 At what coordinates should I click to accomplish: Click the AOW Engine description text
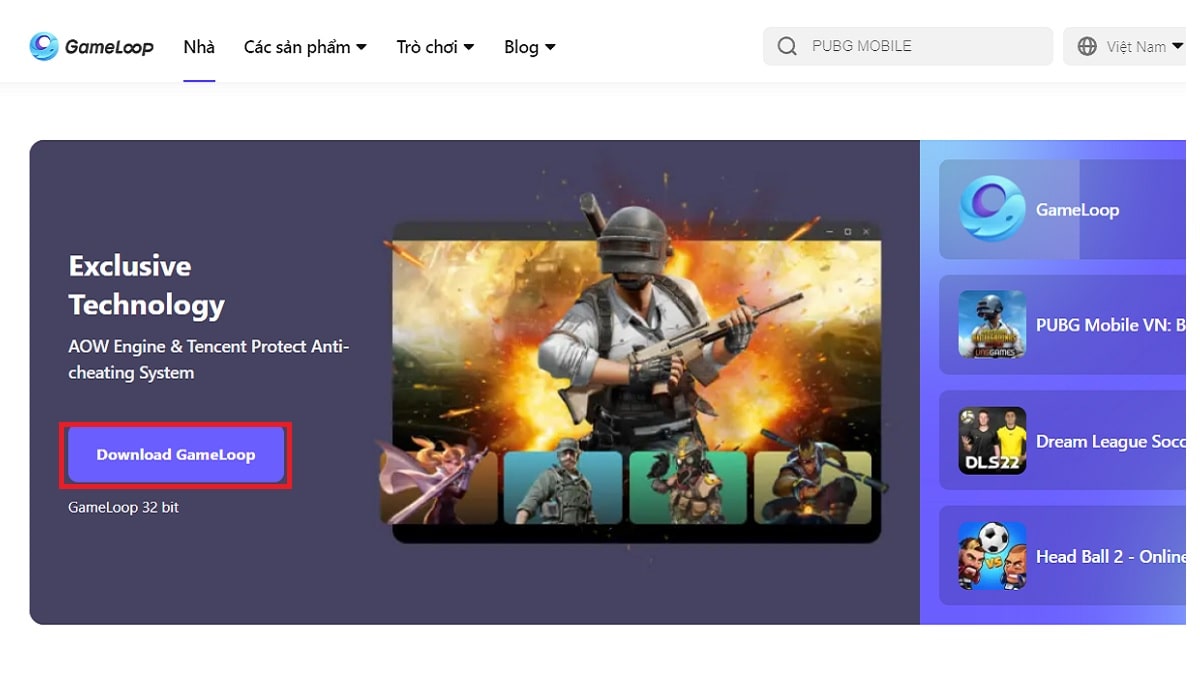coord(209,360)
